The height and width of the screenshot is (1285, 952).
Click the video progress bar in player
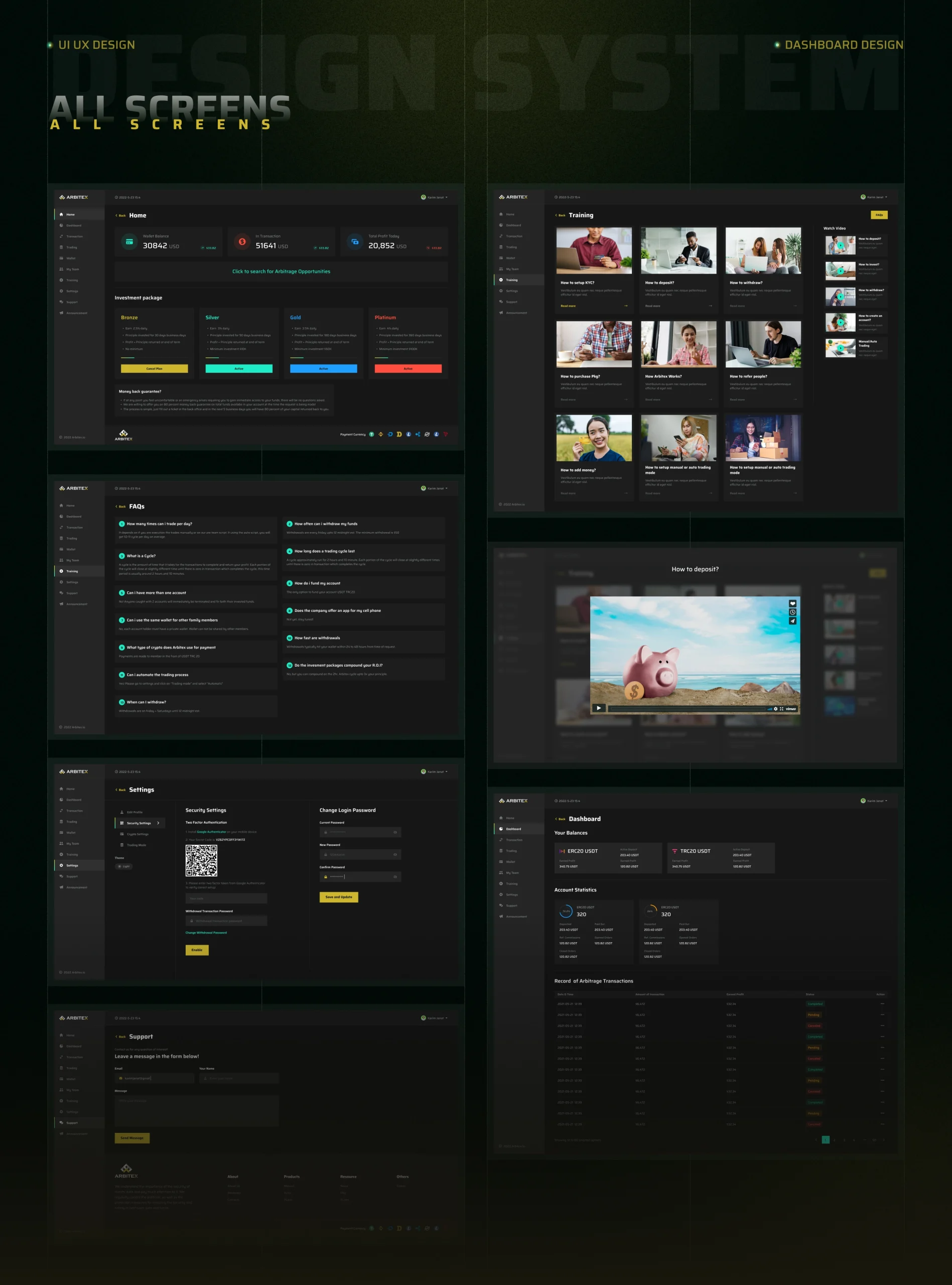686,709
